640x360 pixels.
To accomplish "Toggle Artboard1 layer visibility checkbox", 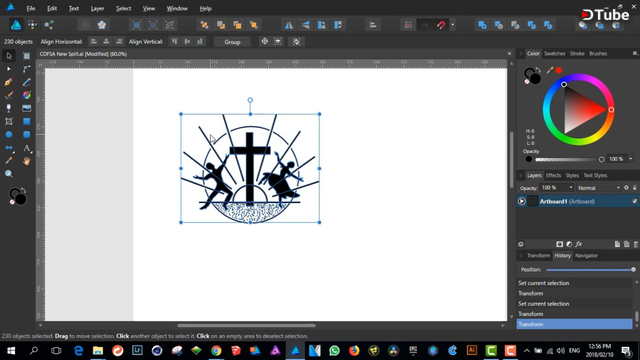I will point(634,201).
